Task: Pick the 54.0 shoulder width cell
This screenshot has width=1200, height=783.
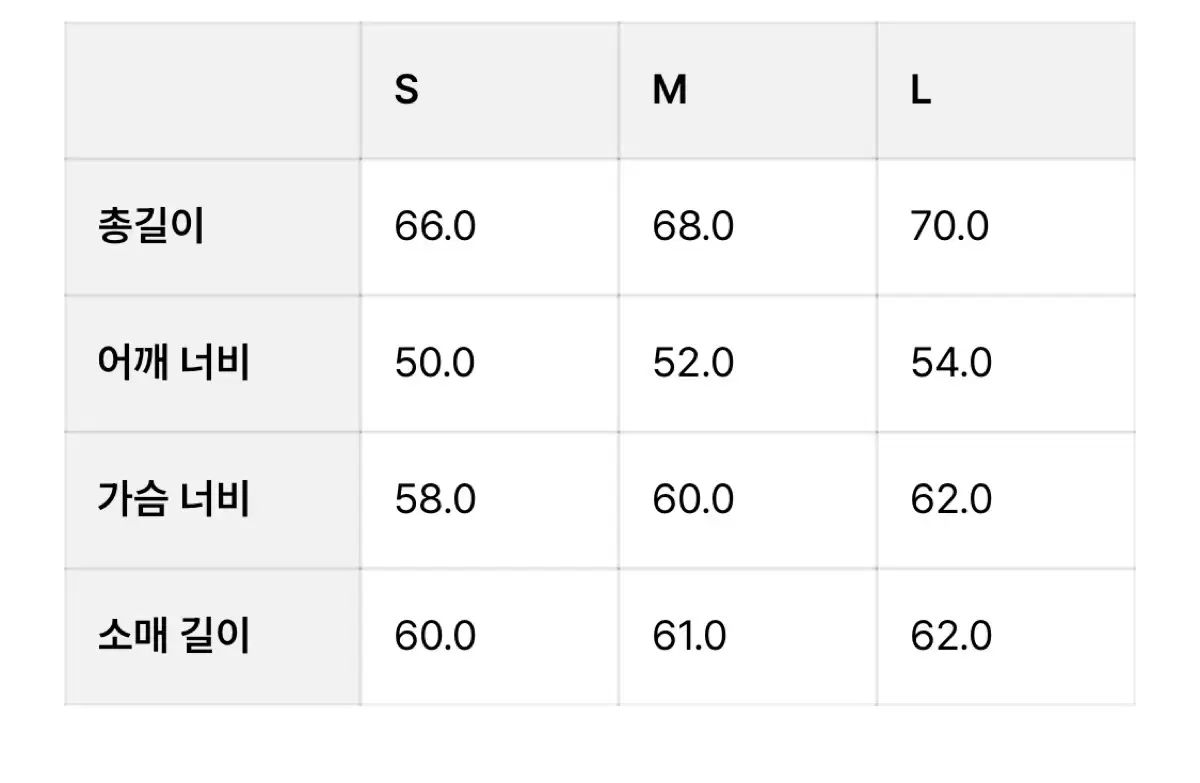Action: click(x=951, y=363)
